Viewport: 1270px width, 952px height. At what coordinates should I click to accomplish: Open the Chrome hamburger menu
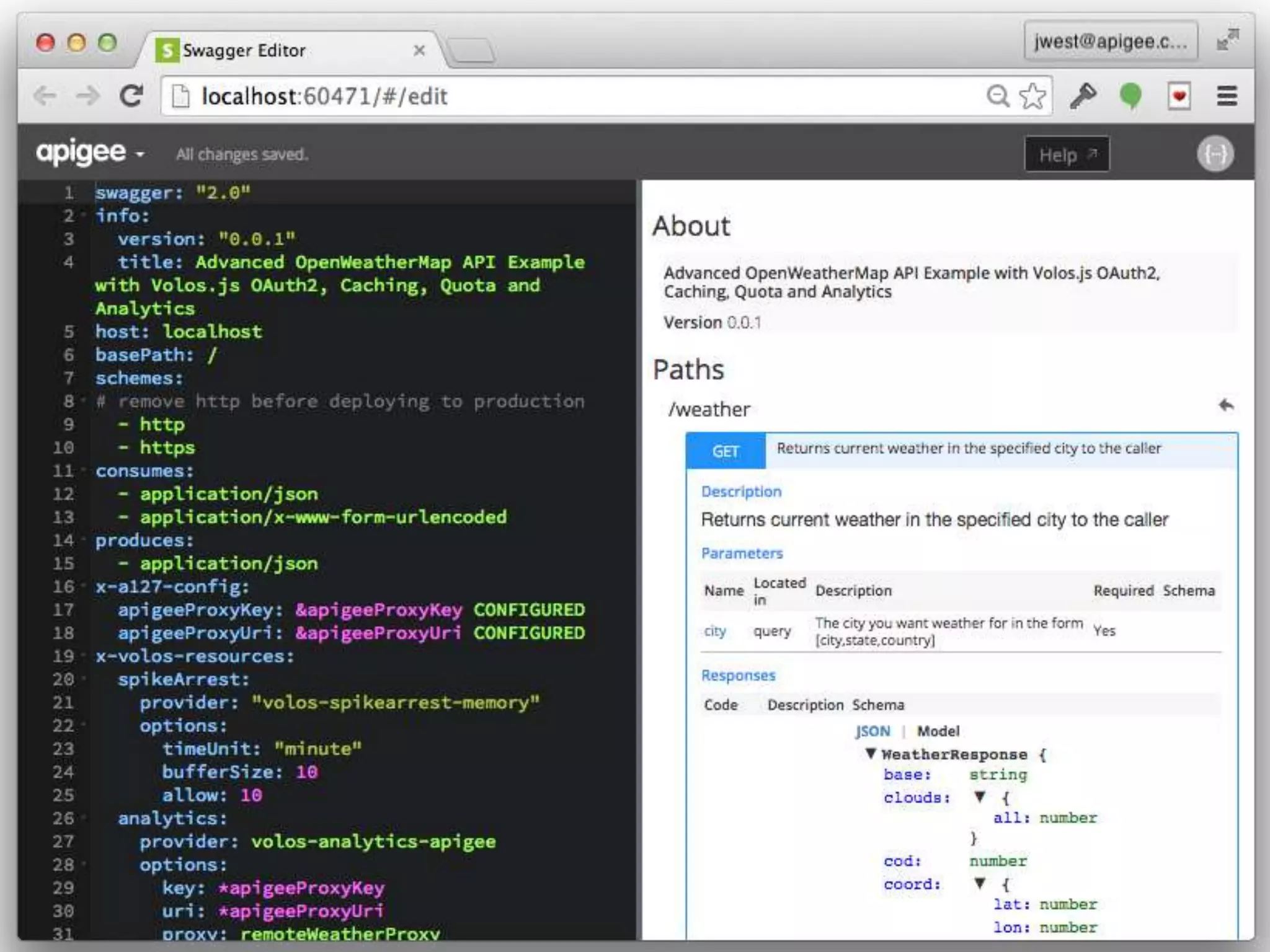[x=1227, y=96]
